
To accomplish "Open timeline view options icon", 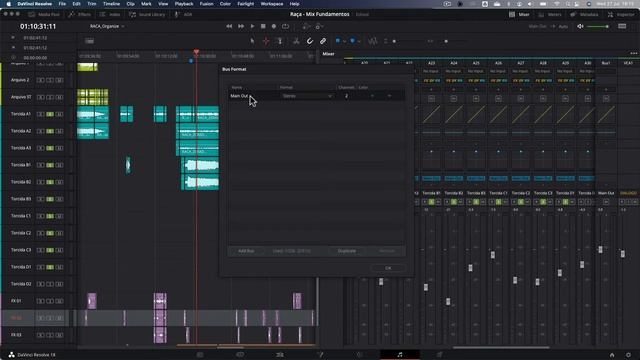I will tap(89, 41).
